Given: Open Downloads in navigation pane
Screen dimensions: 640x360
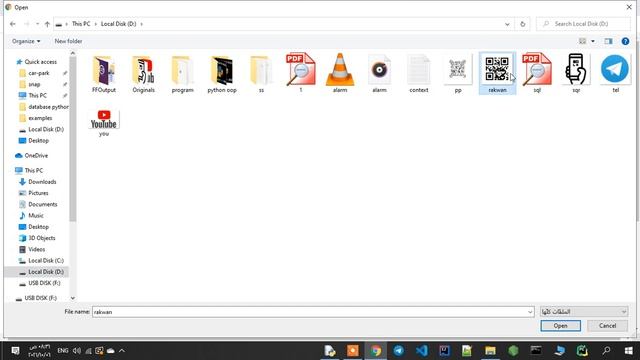Looking at the screenshot, I should pos(42,182).
